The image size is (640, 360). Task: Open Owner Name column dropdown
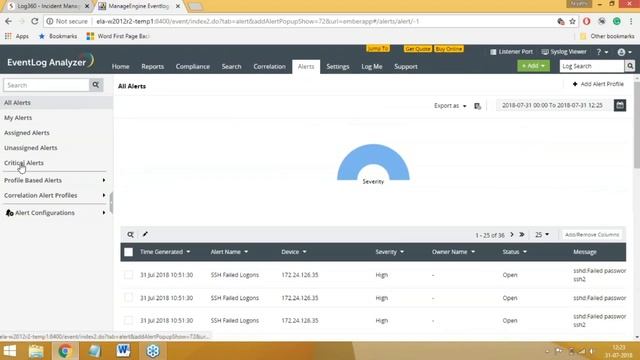coord(473,252)
